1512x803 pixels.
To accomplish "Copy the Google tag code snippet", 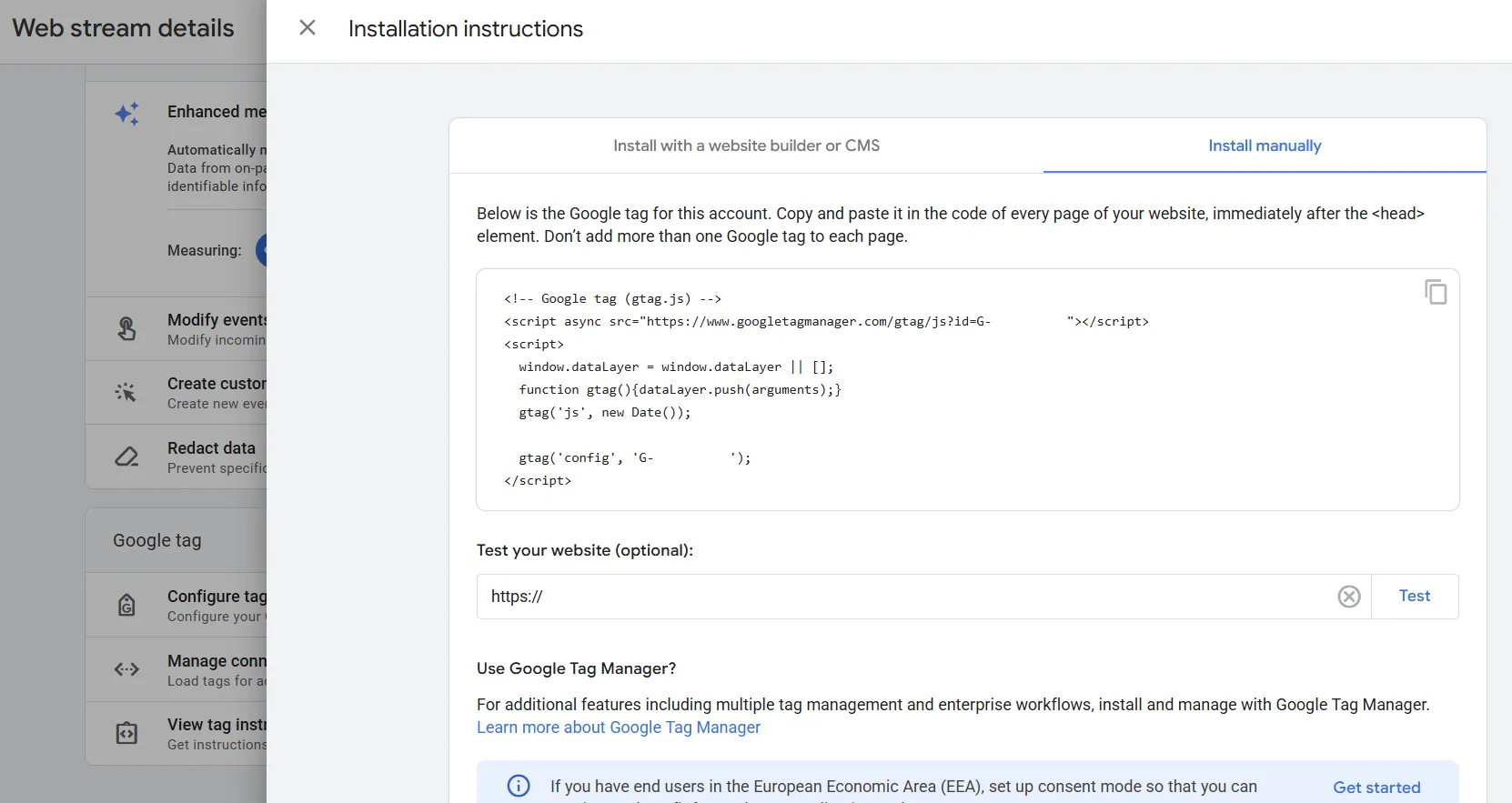I will [1436, 292].
